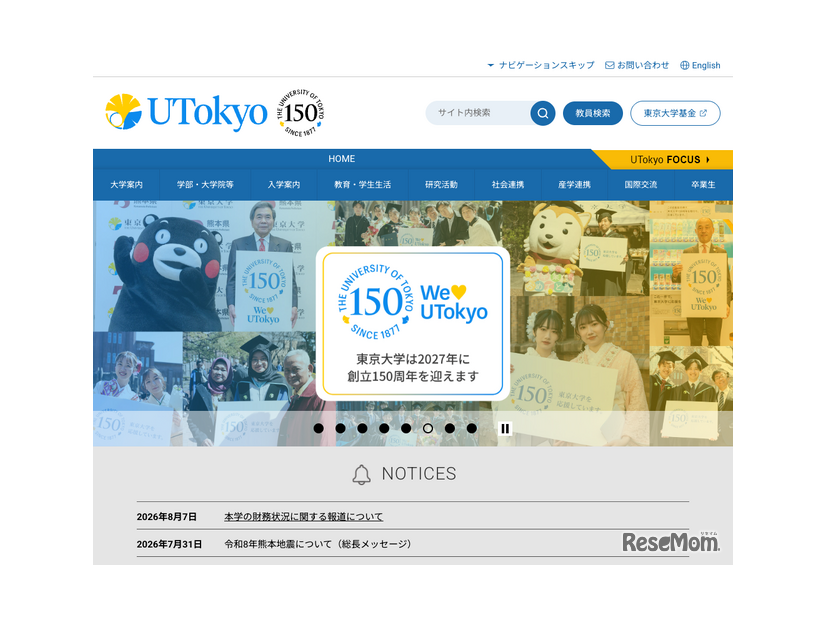Viewport: 826px width, 620px height.
Task: Select the seventh slideshow dot
Action: tap(449, 428)
